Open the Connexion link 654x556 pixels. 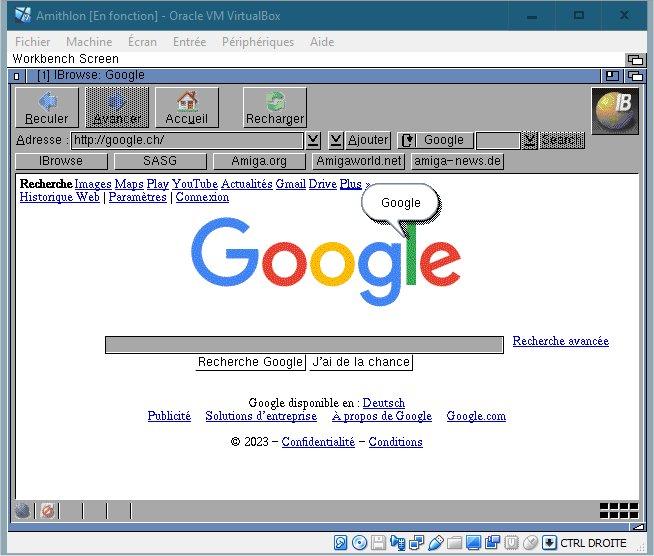coord(202,197)
